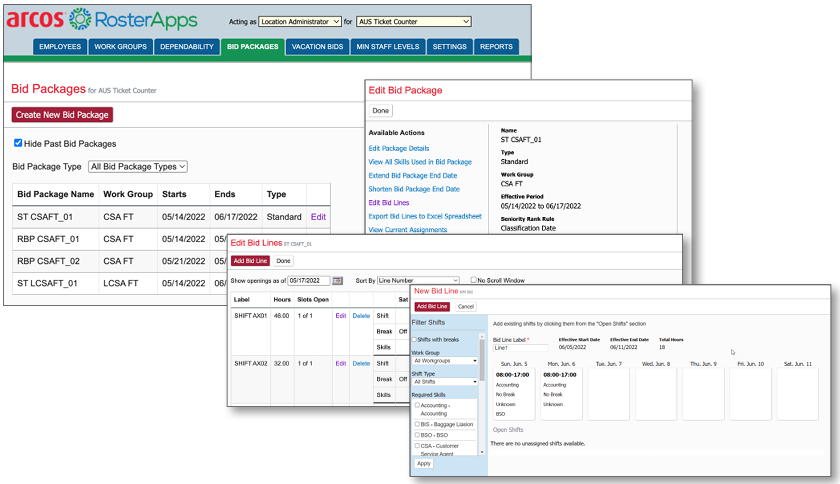840x484 pixels.
Task: Click Delete for SHIFT AX01 row
Action: pos(360,315)
